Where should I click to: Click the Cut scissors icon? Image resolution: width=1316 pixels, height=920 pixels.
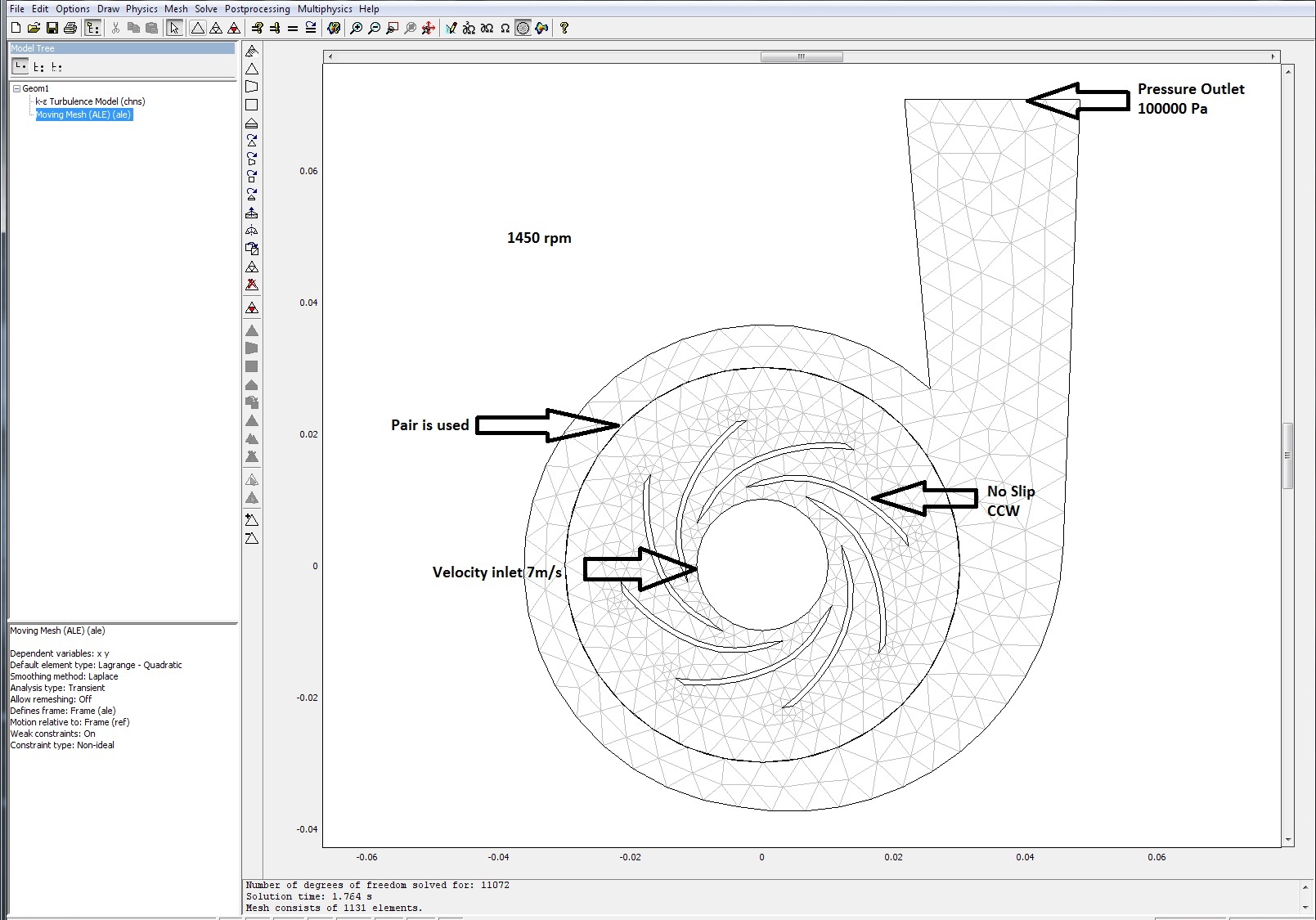coord(116,28)
